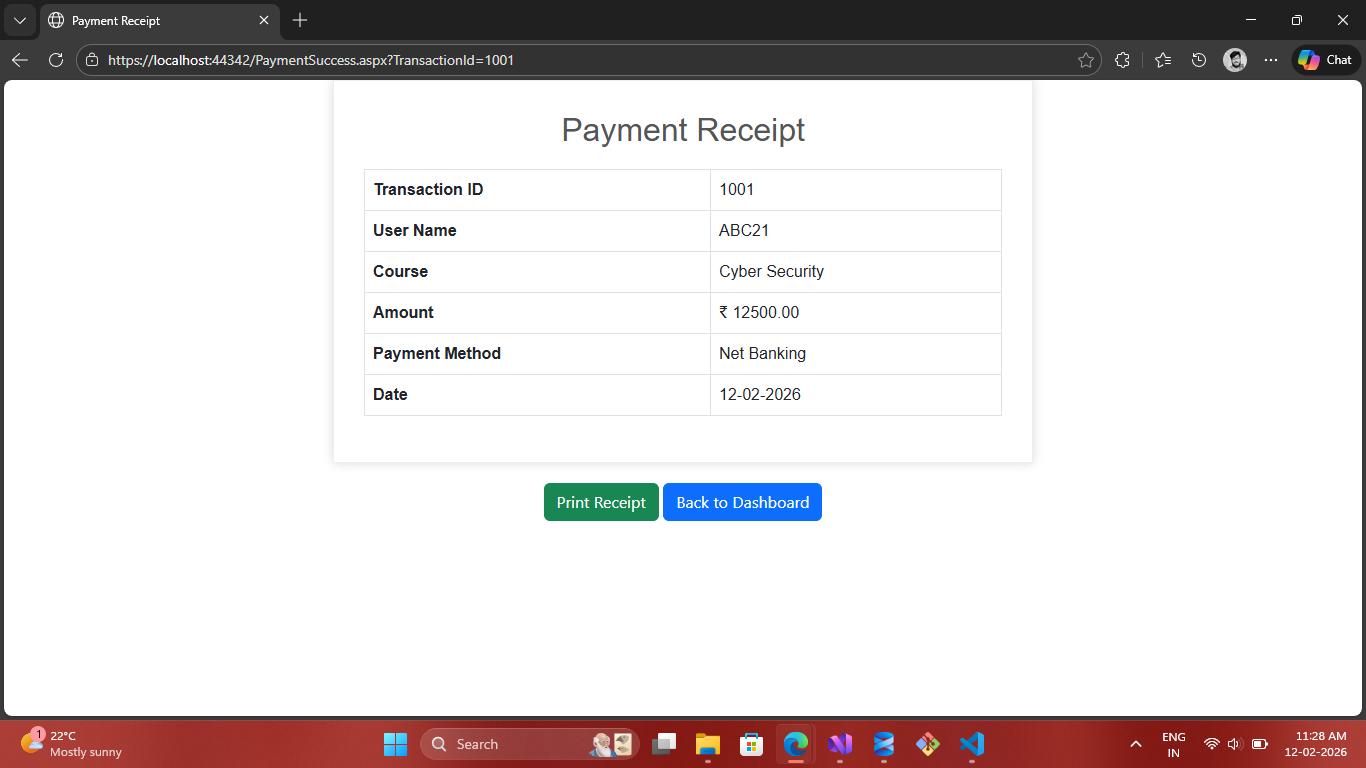This screenshot has width=1366, height=768.
Task: Close the Payment Receipt tab
Action: point(264,20)
